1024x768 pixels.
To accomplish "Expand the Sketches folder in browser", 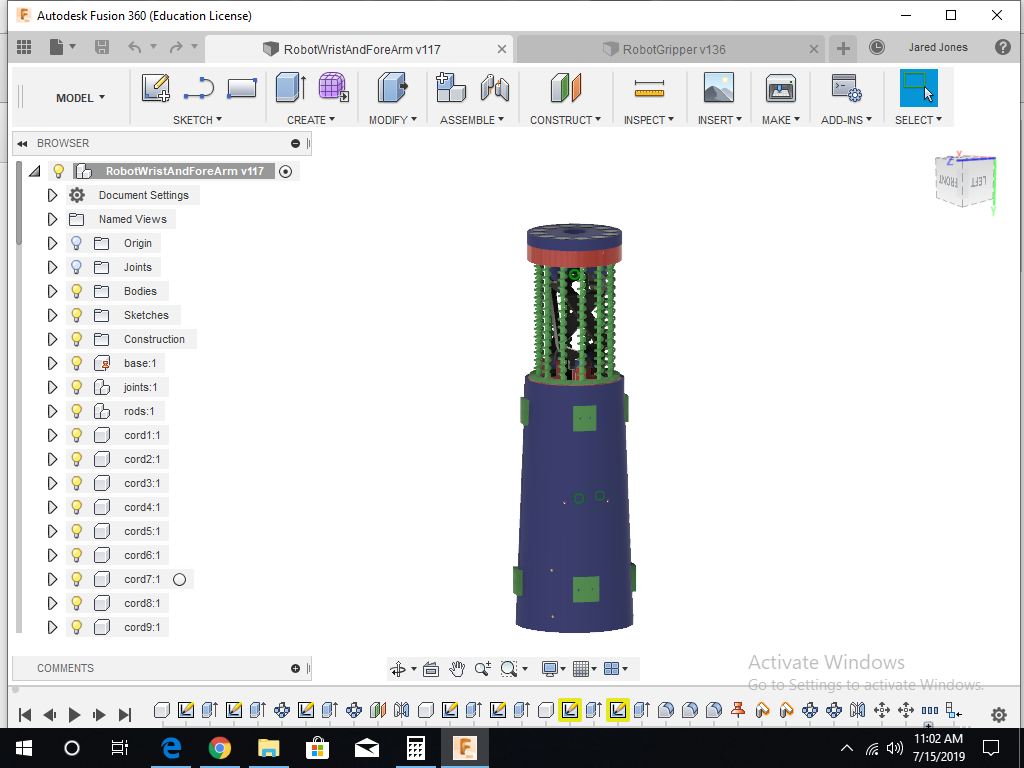I will 52,315.
